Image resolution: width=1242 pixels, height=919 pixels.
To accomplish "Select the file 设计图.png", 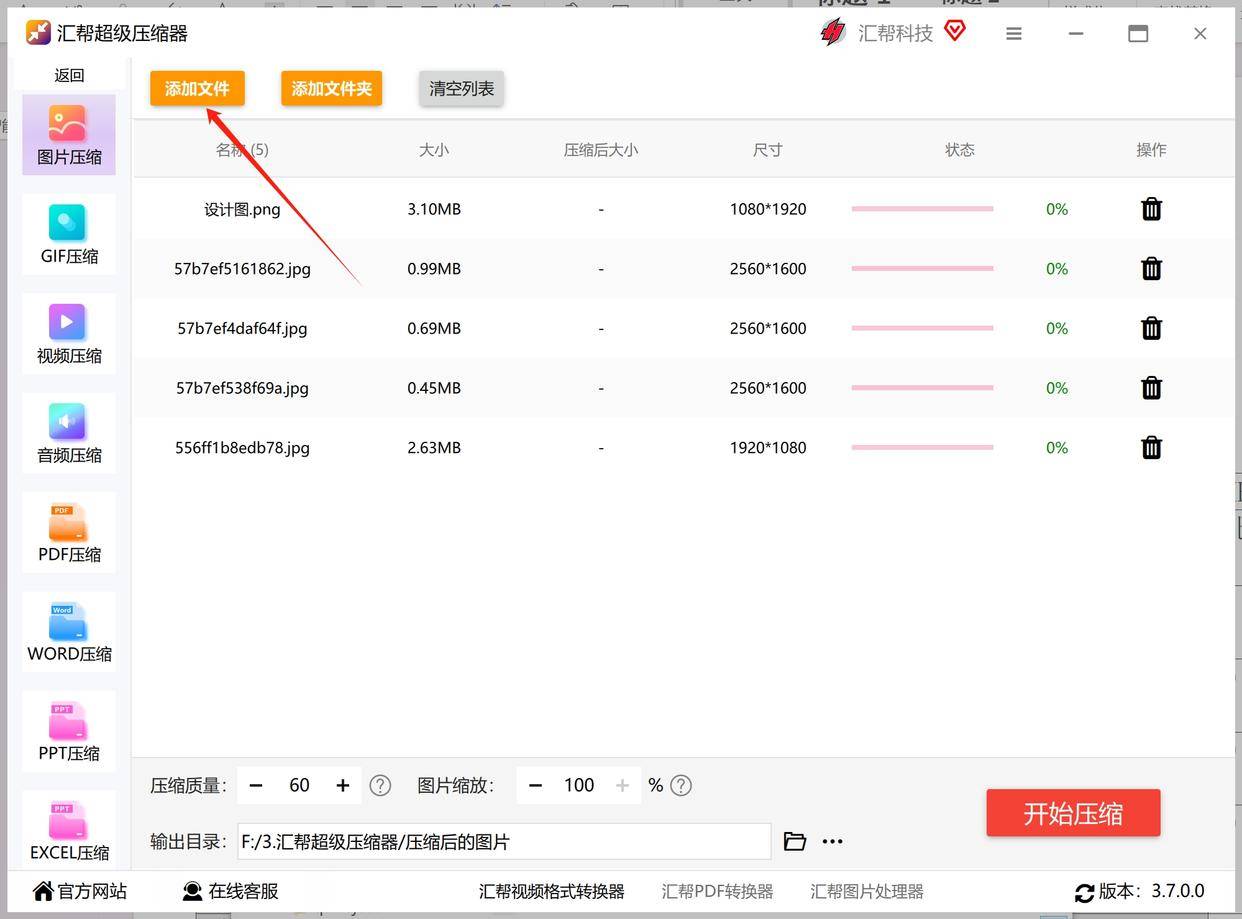I will 242,209.
